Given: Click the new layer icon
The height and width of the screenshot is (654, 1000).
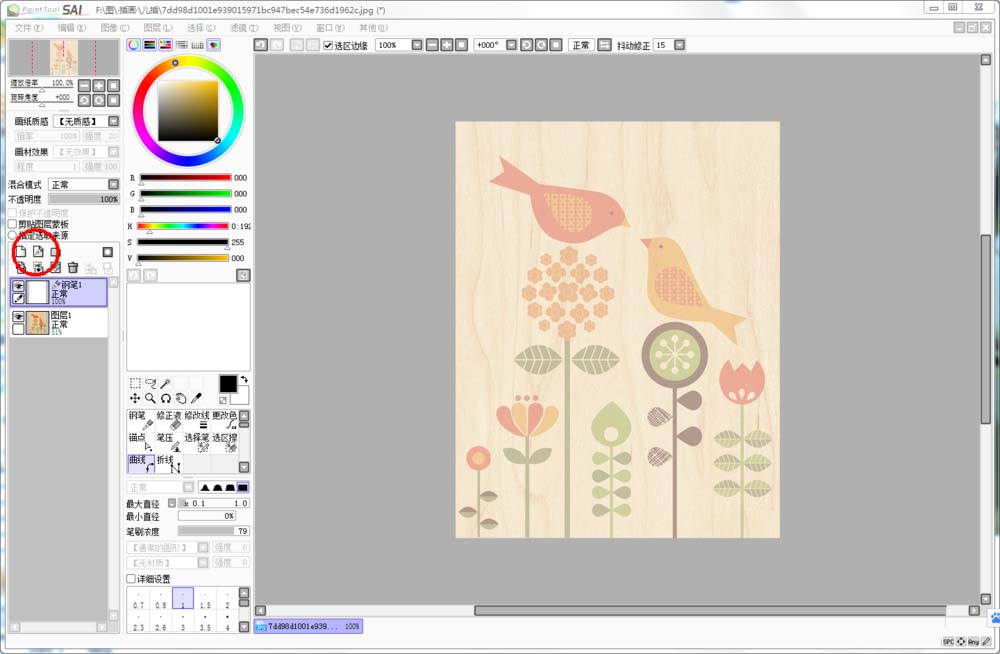Looking at the screenshot, I should [21, 251].
